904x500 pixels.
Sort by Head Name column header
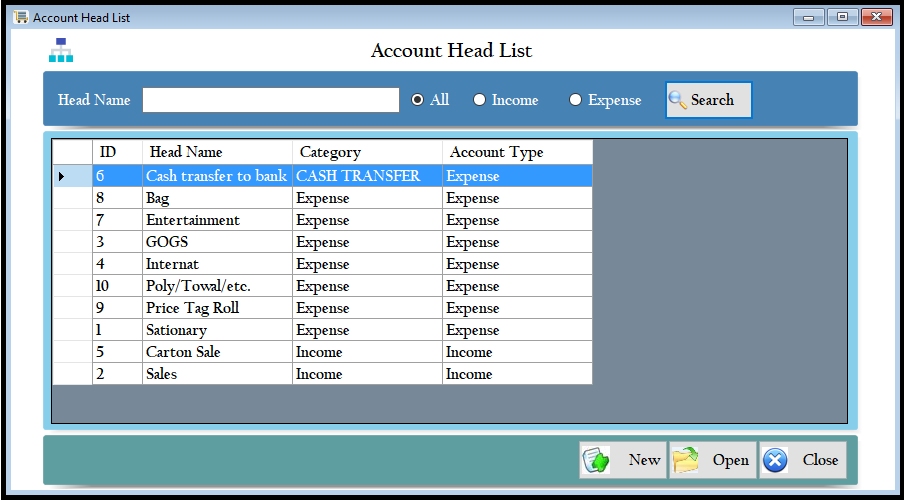pos(217,152)
